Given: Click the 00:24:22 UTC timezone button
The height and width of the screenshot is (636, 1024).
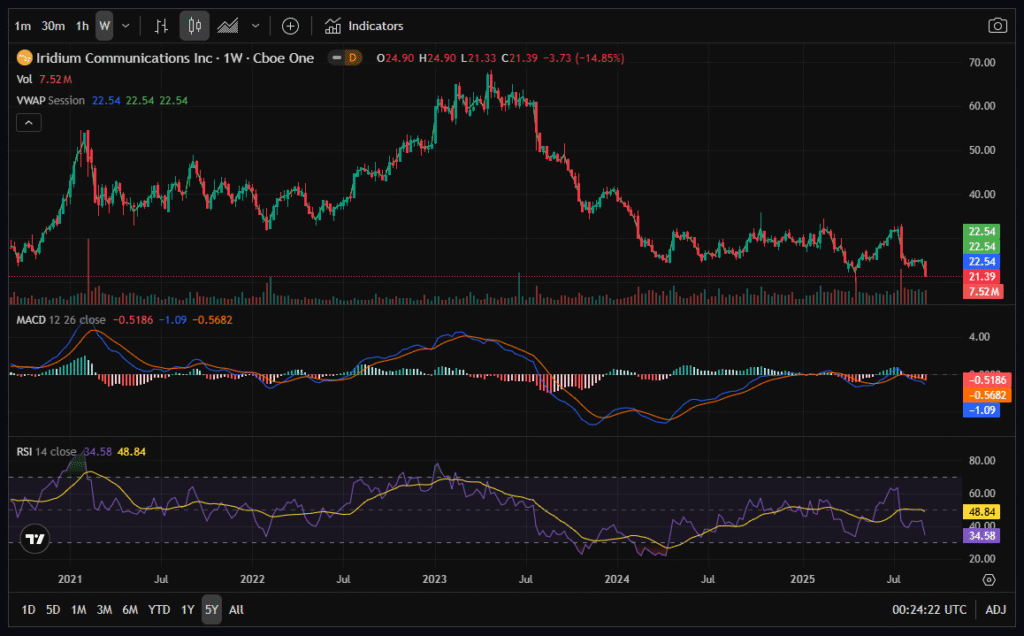Looking at the screenshot, I should pyautogui.click(x=929, y=609).
